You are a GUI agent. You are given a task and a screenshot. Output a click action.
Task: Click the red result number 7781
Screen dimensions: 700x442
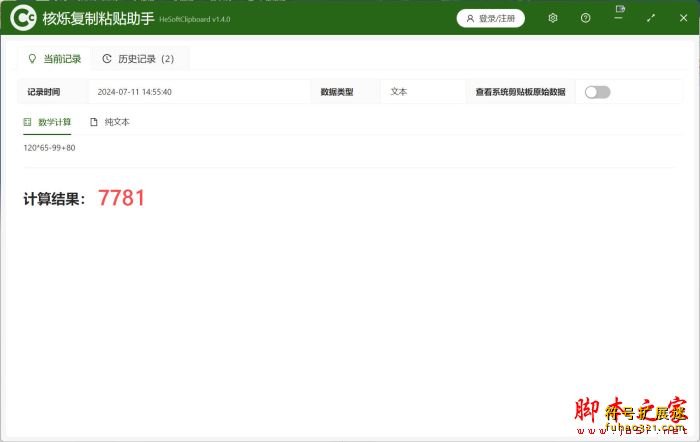pyautogui.click(x=121, y=198)
